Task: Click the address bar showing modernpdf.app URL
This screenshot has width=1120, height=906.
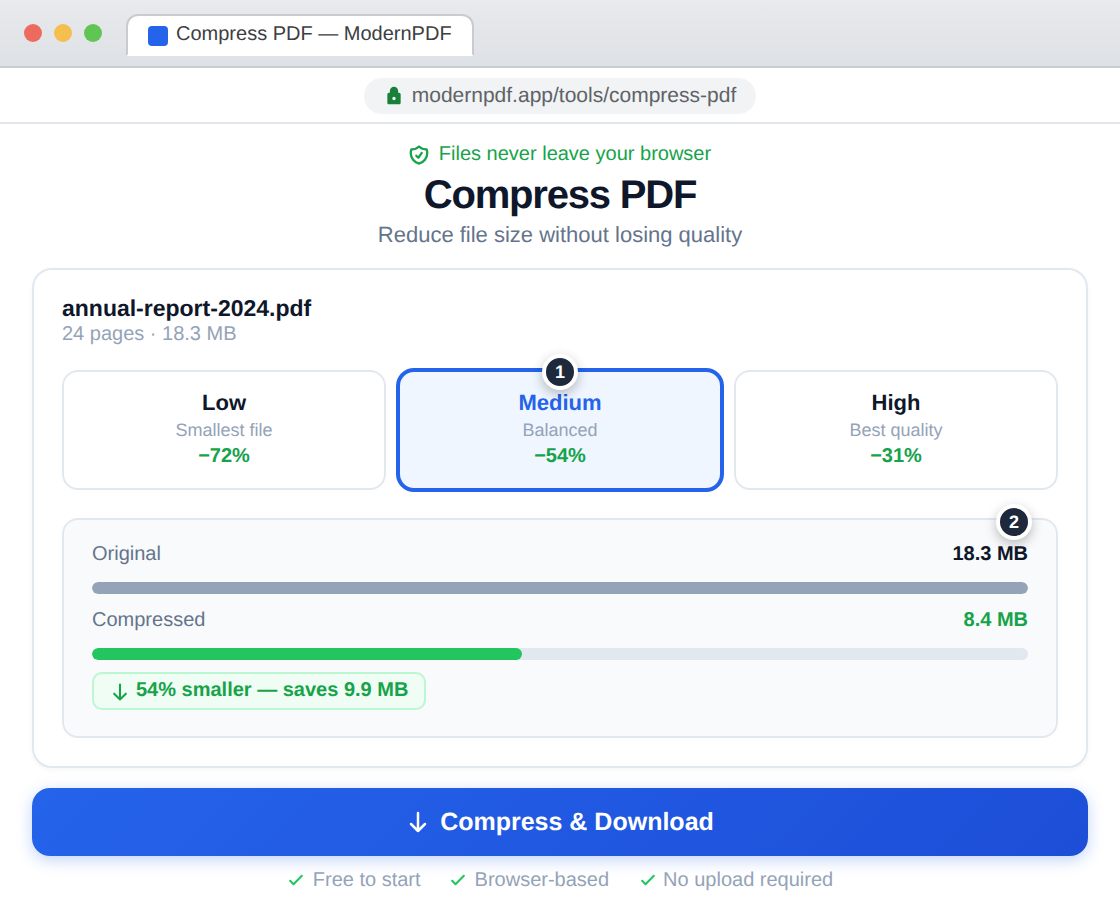Action: pos(560,95)
